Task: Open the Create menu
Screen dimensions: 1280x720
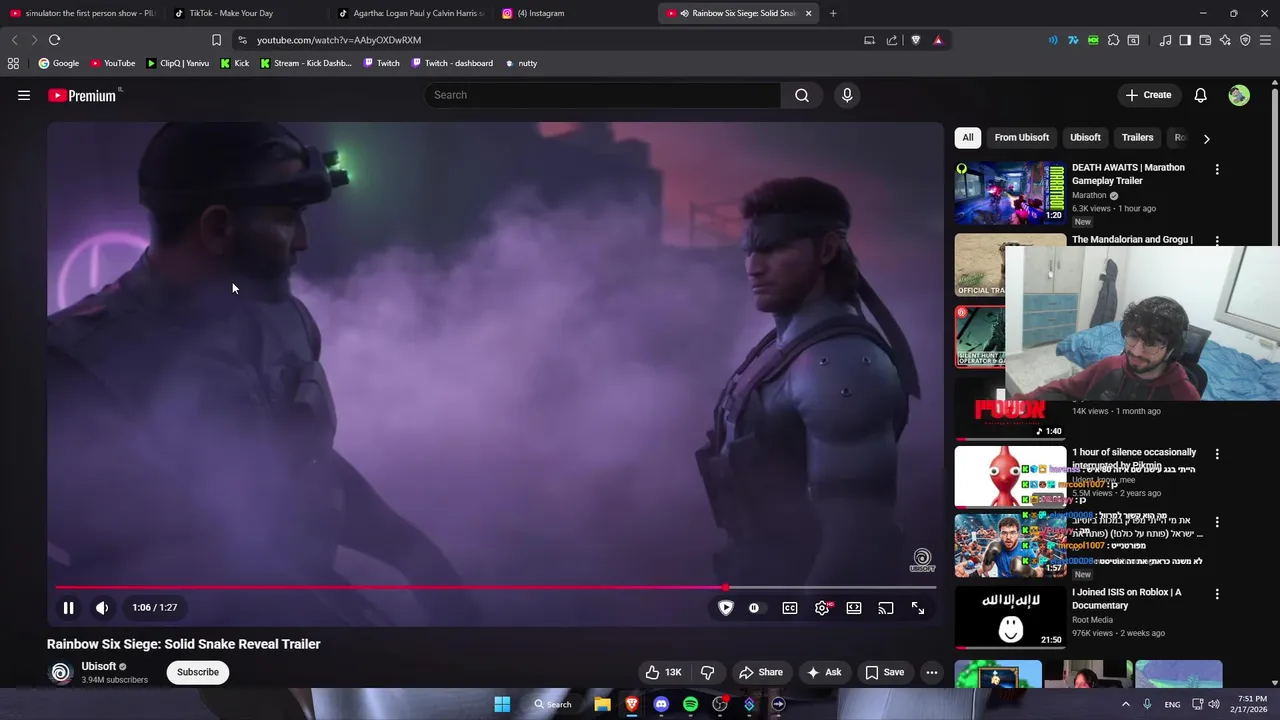Action: (x=1148, y=95)
